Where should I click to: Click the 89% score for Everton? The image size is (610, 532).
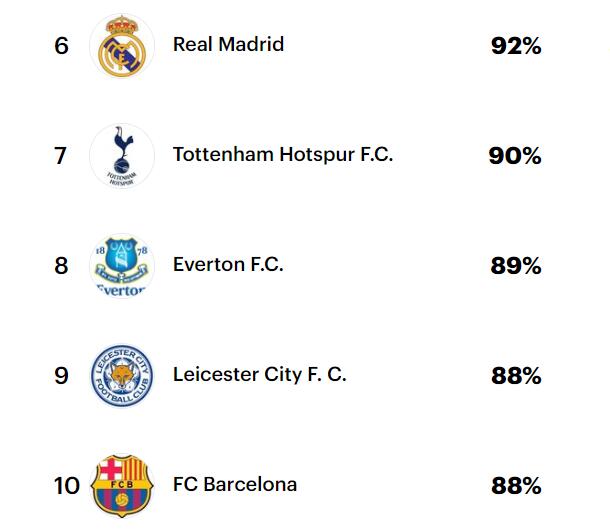coord(516,266)
